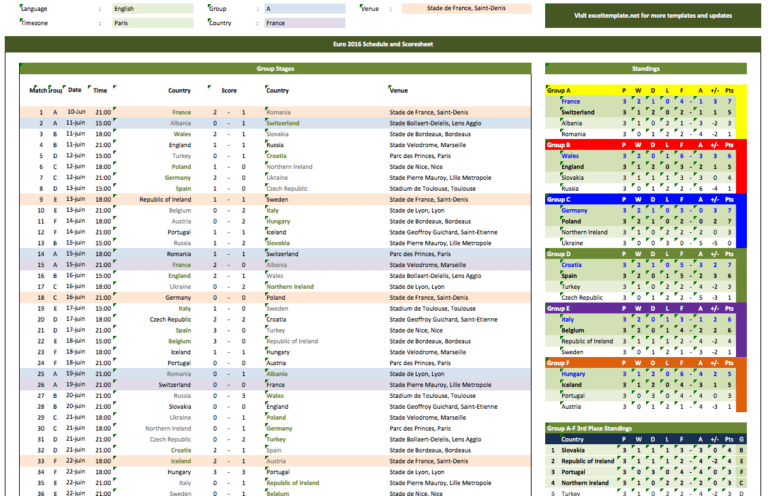Open the Timezone cell showing Paris
768x496 pixels.
coord(153,23)
